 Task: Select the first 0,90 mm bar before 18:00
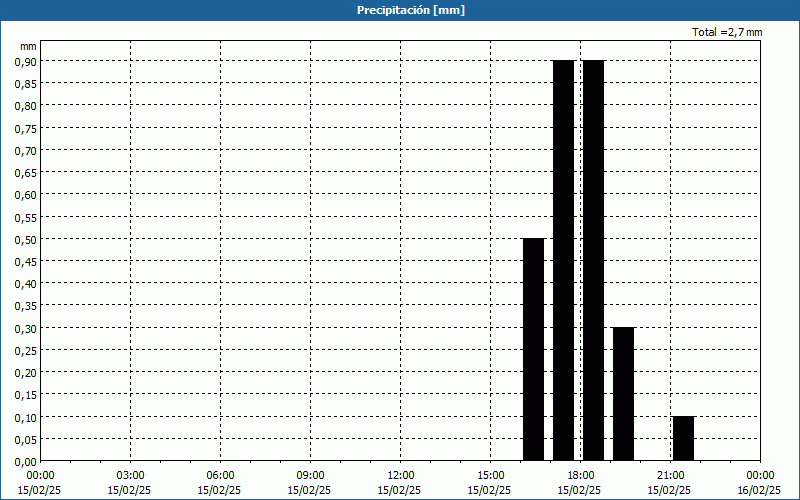click(x=564, y=260)
